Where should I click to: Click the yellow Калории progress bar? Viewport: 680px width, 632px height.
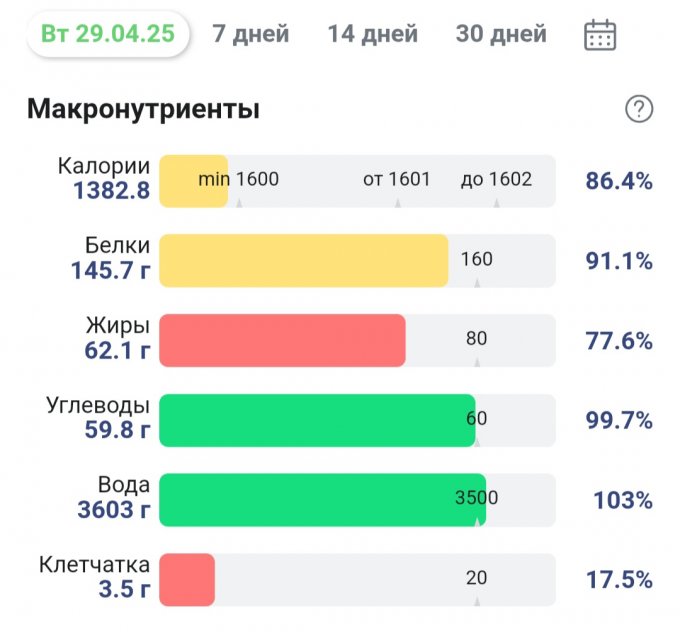(194, 181)
